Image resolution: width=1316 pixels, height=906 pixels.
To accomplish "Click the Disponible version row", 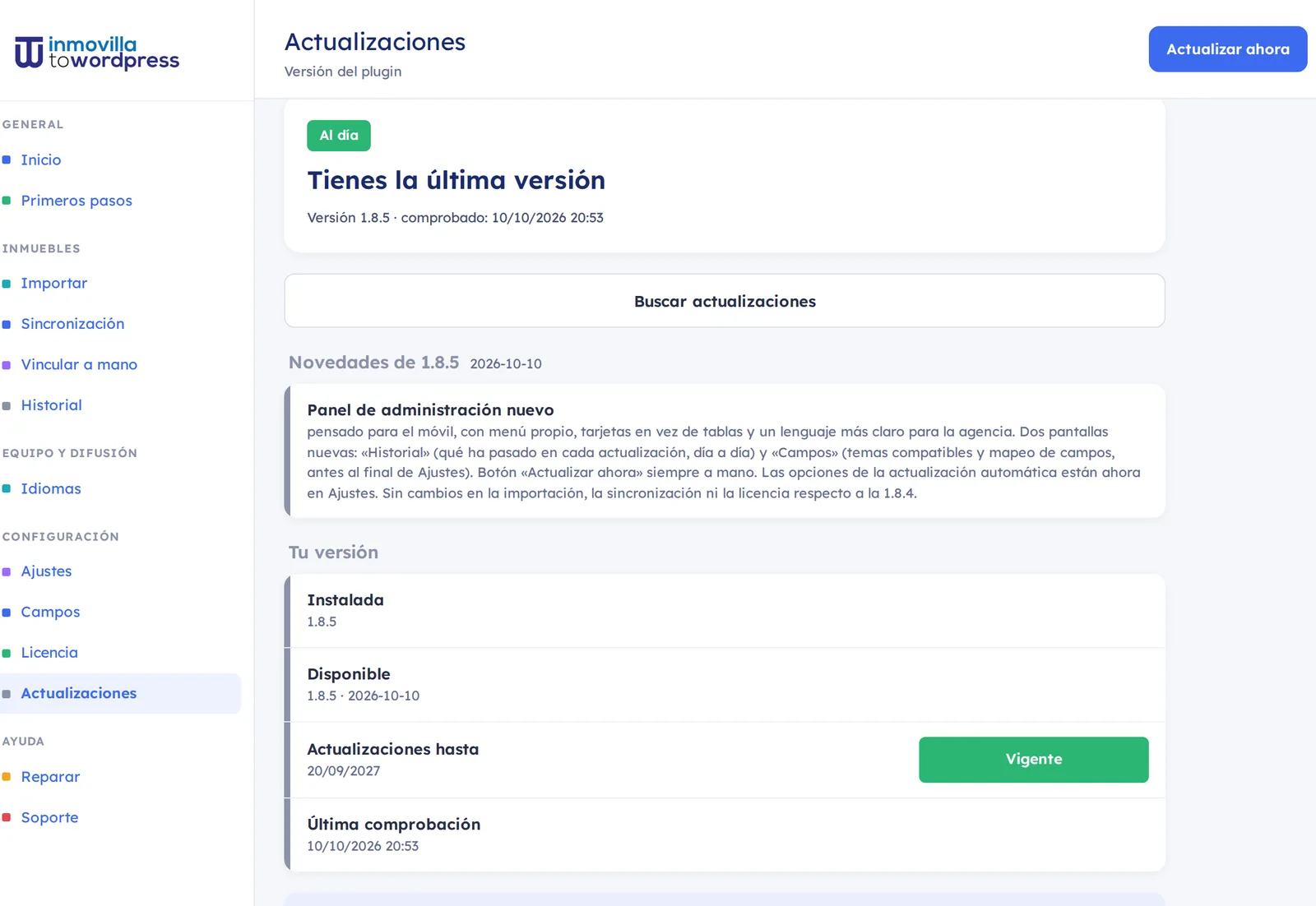I will tap(725, 685).
